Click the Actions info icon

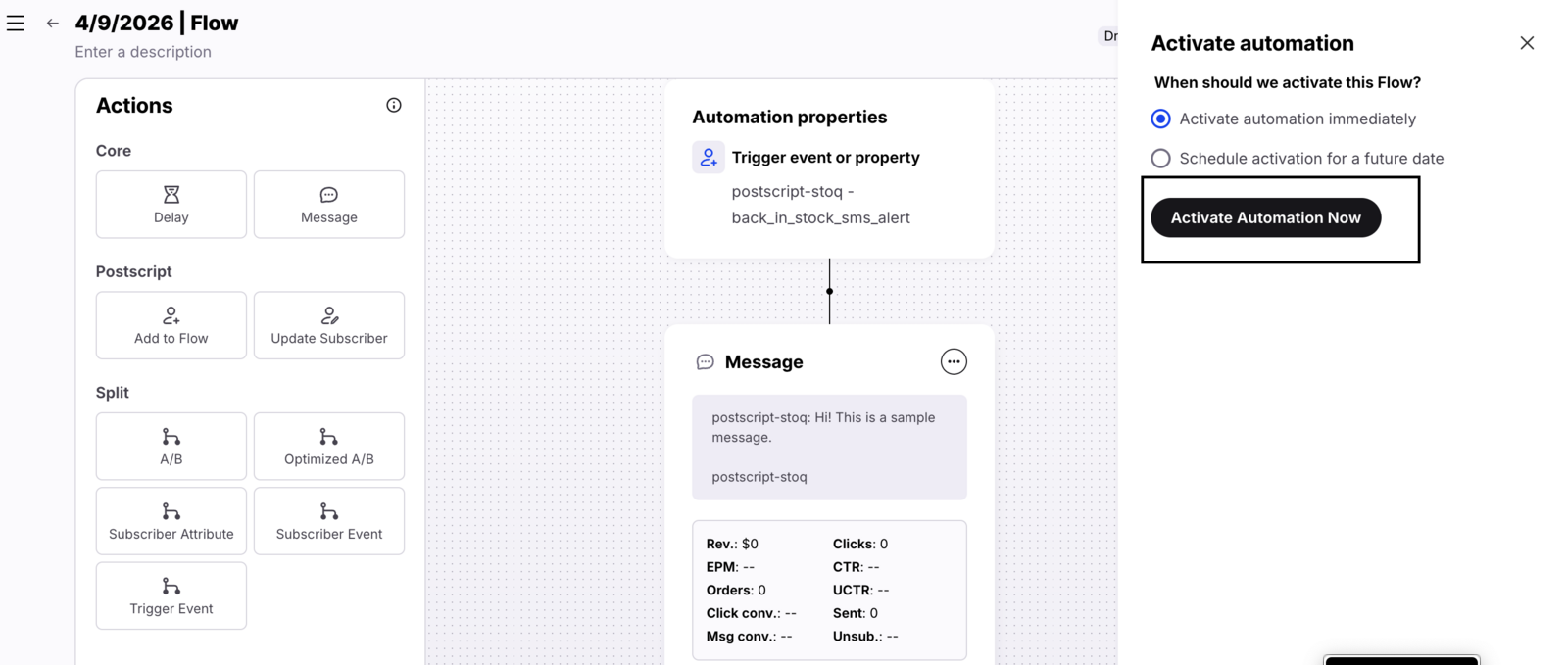(x=394, y=105)
